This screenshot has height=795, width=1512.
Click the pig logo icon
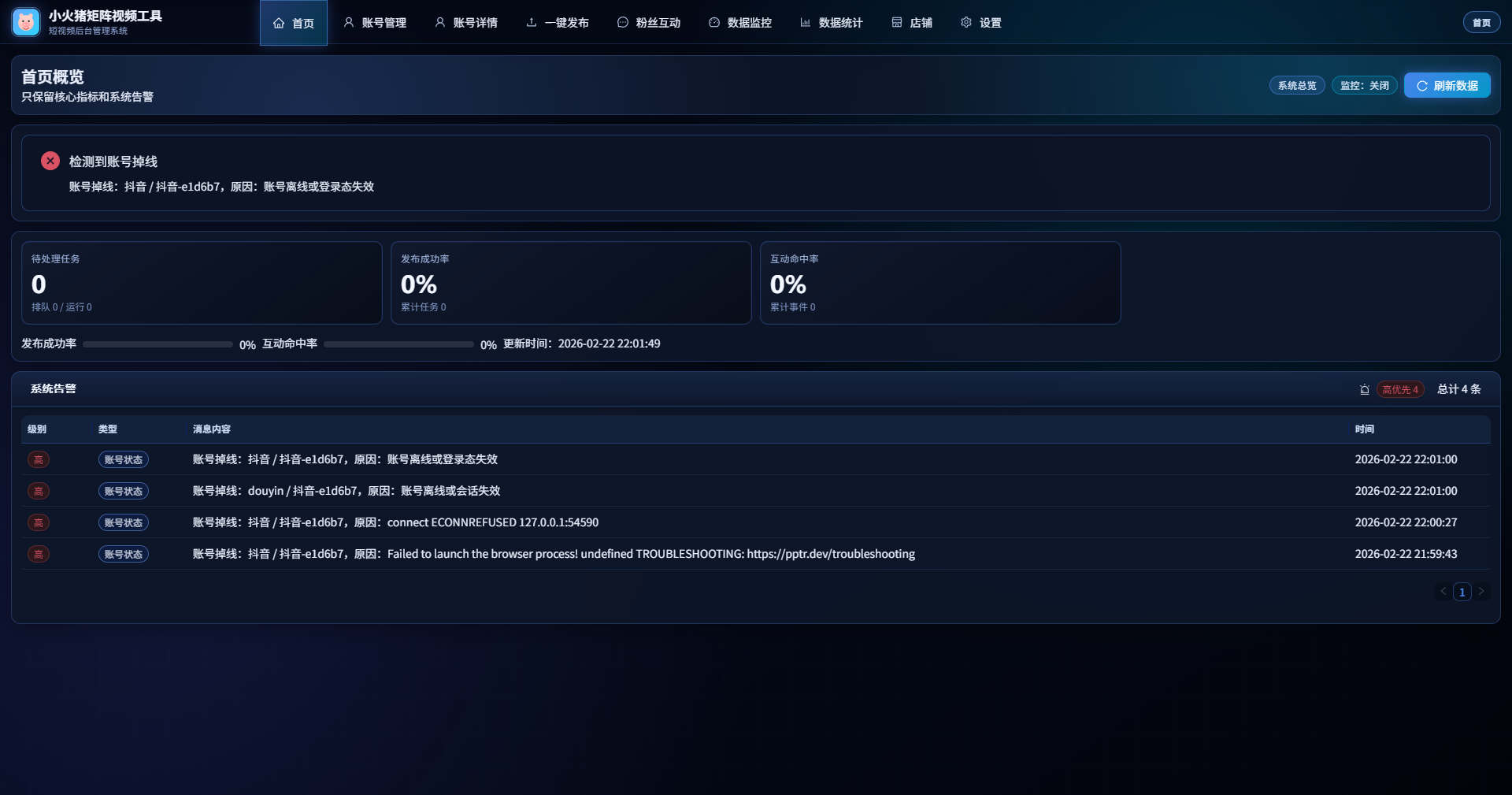click(x=26, y=22)
